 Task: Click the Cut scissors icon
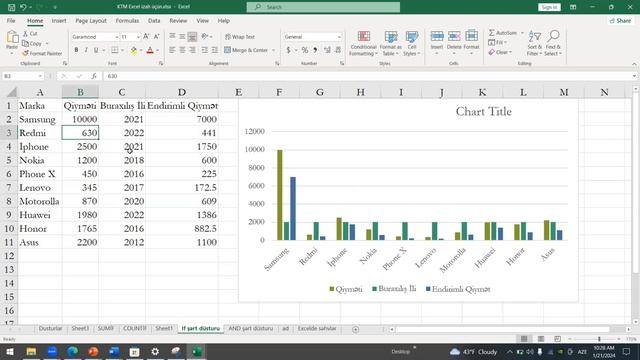[25, 33]
